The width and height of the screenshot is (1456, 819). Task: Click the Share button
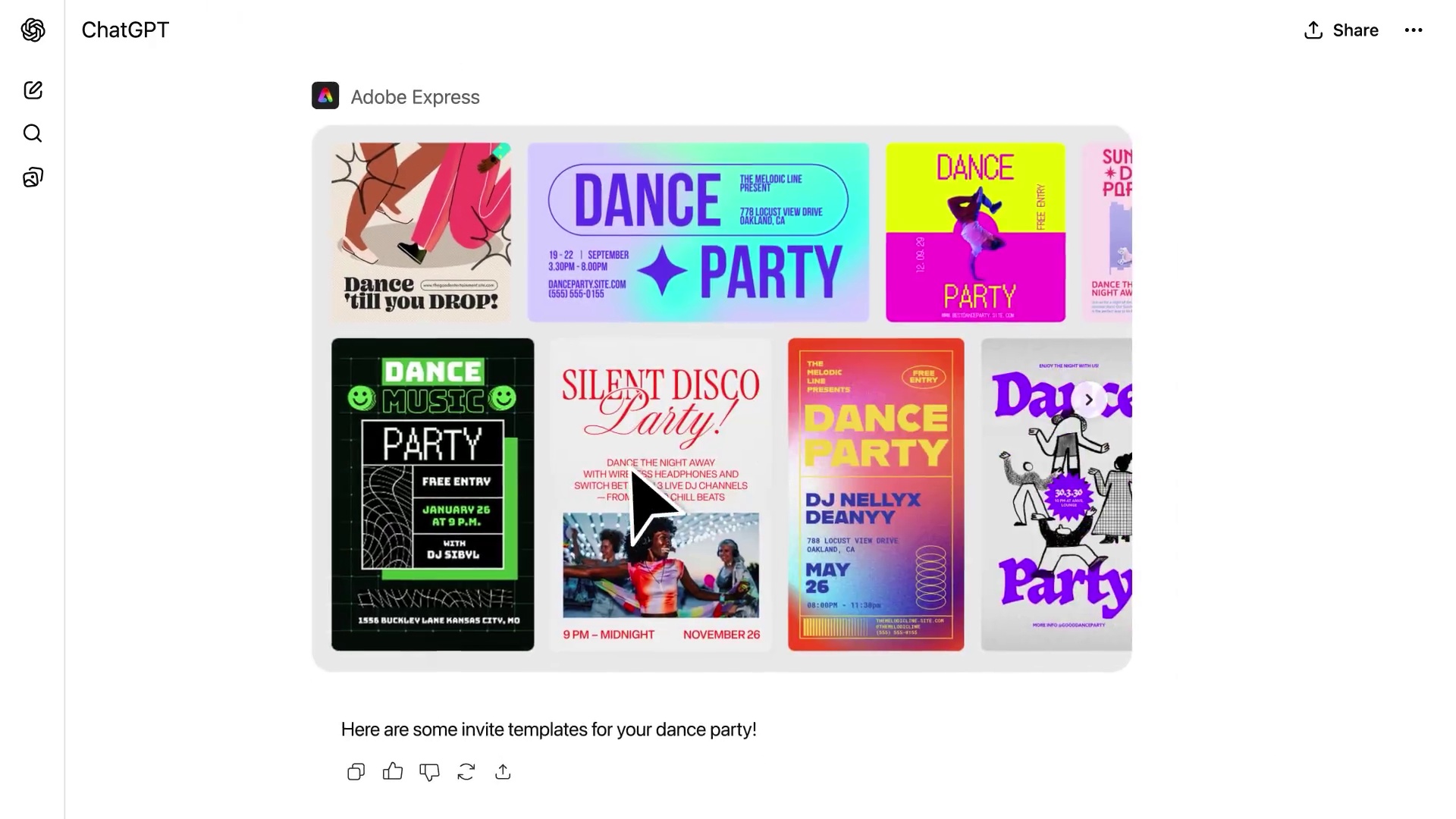pos(1341,30)
